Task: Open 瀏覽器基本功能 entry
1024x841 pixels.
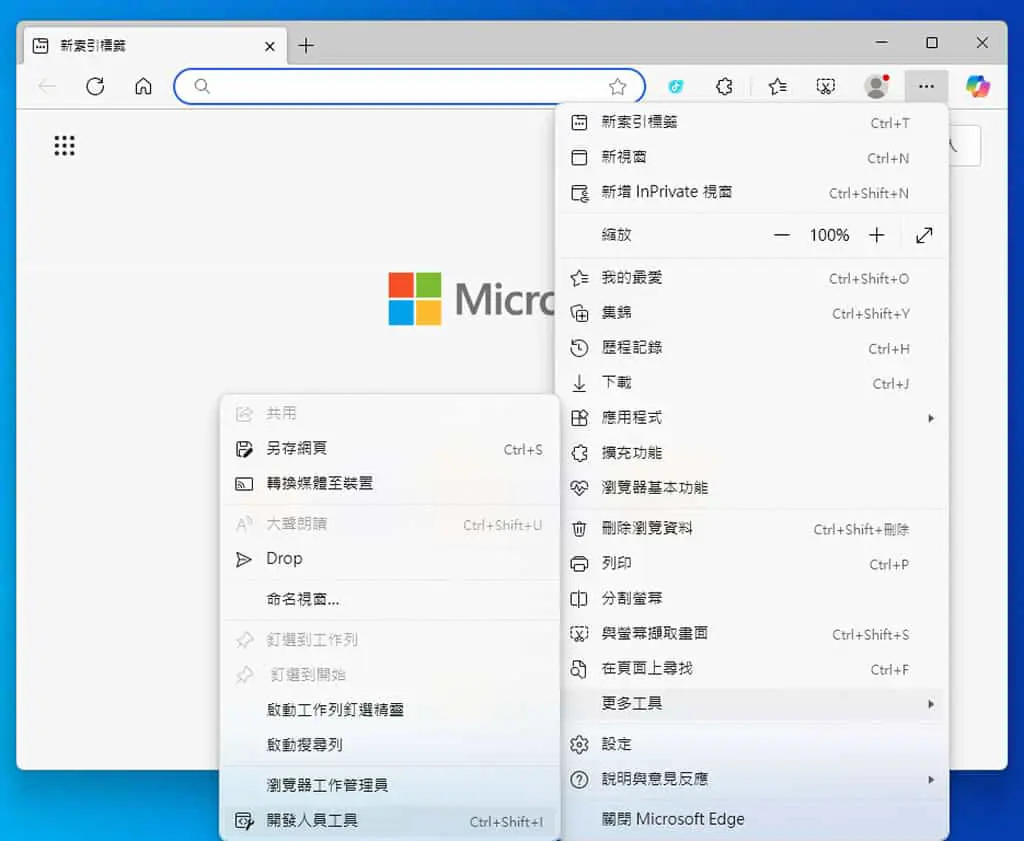Action: [752, 488]
